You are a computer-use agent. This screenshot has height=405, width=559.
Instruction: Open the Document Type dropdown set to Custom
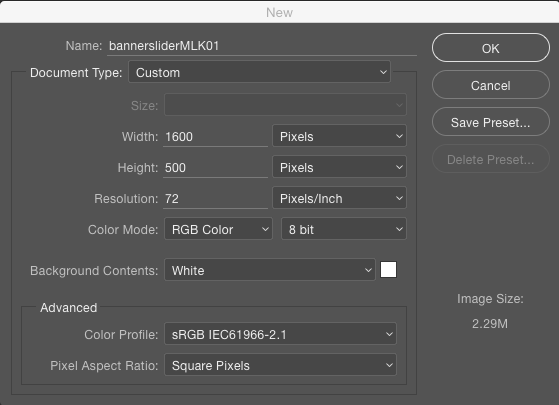coord(260,72)
